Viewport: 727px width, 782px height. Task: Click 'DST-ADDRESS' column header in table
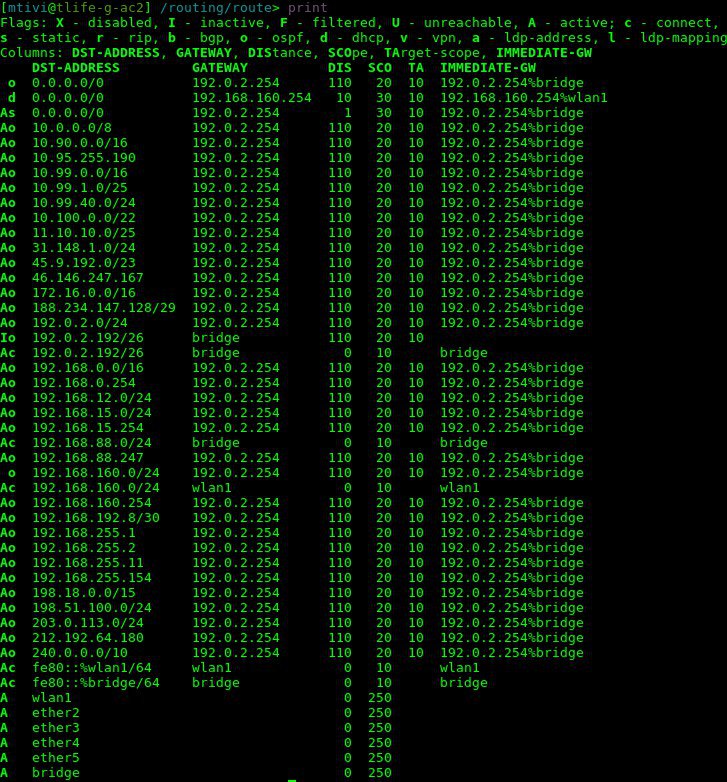76,68
